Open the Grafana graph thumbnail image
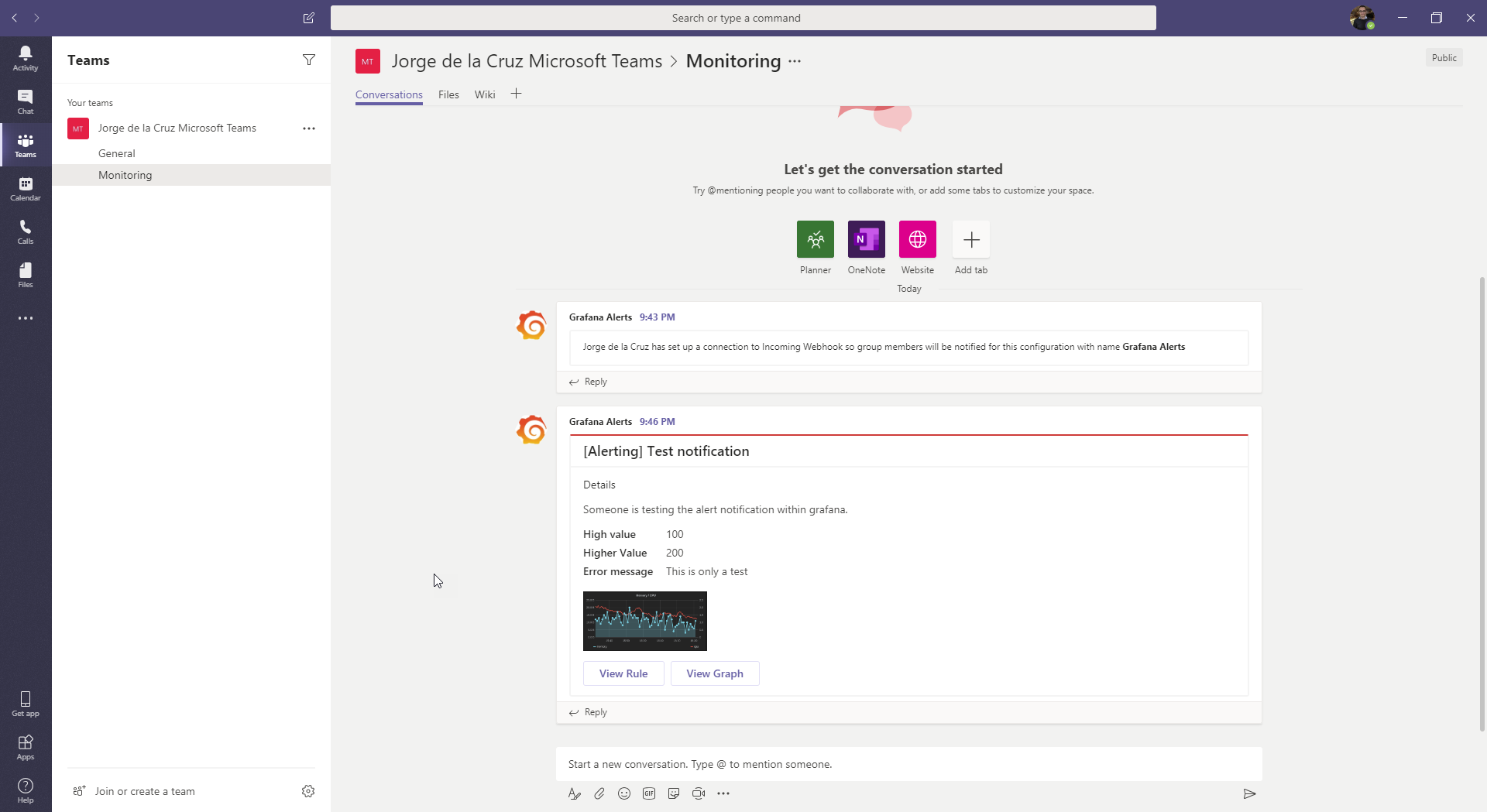1487x812 pixels. click(645, 621)
